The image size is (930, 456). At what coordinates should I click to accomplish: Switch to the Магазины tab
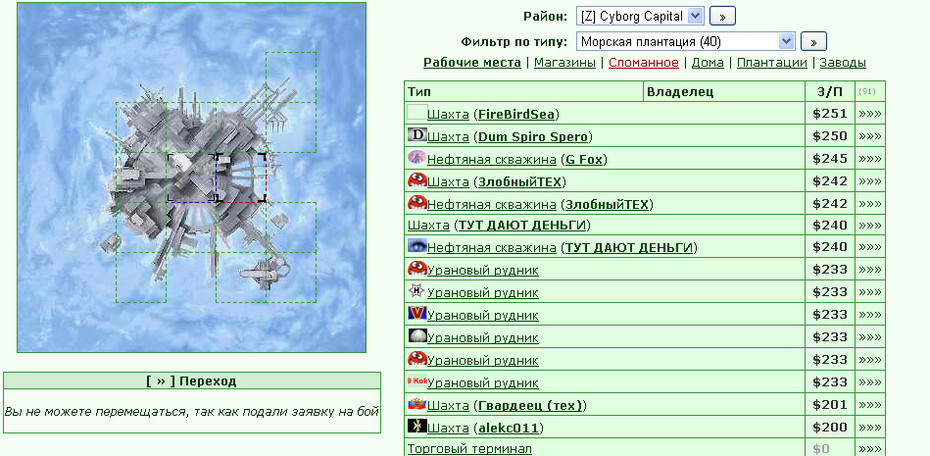tap(565, 63)
